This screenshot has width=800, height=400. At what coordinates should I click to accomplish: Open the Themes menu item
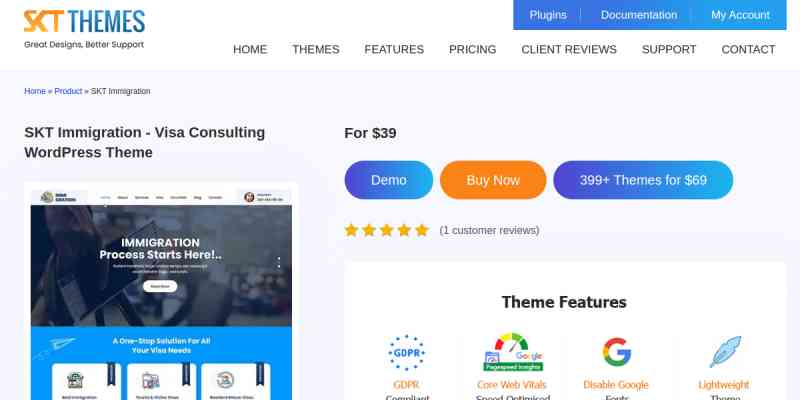coord(316,49)
